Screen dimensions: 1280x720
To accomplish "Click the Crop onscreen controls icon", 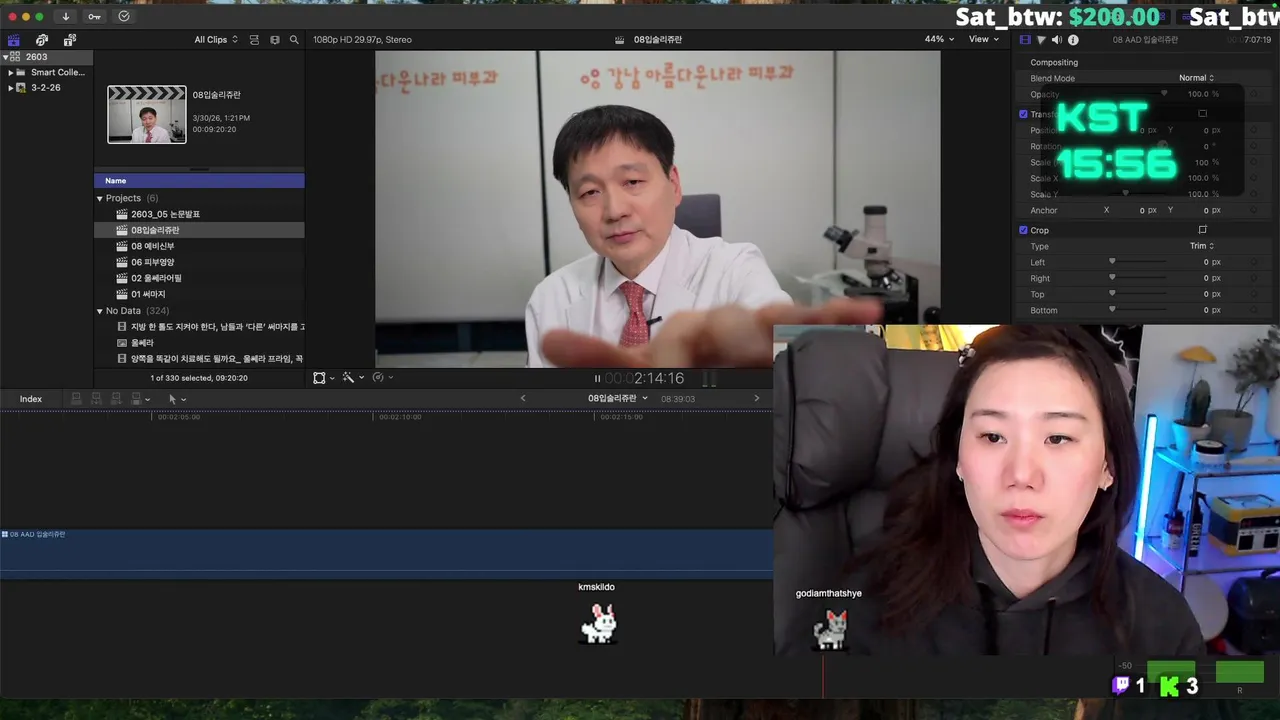I will [1202, 230].
